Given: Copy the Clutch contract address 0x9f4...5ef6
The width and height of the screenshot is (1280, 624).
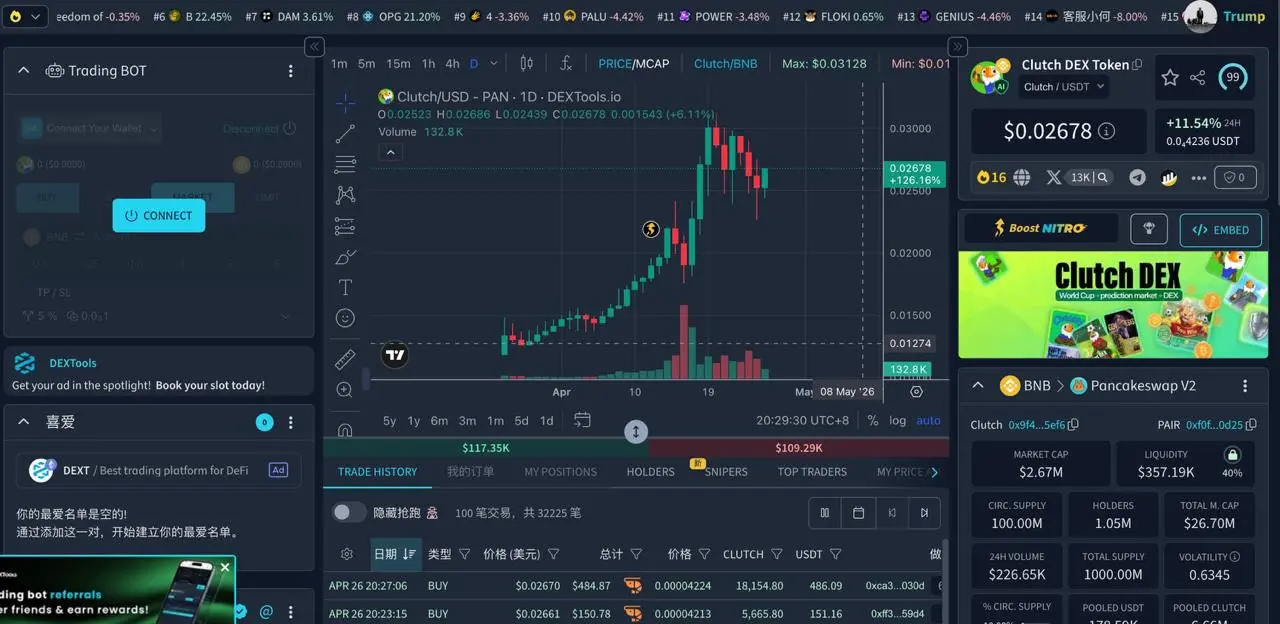Looking at the screenshot, I should pos(1073,425).
